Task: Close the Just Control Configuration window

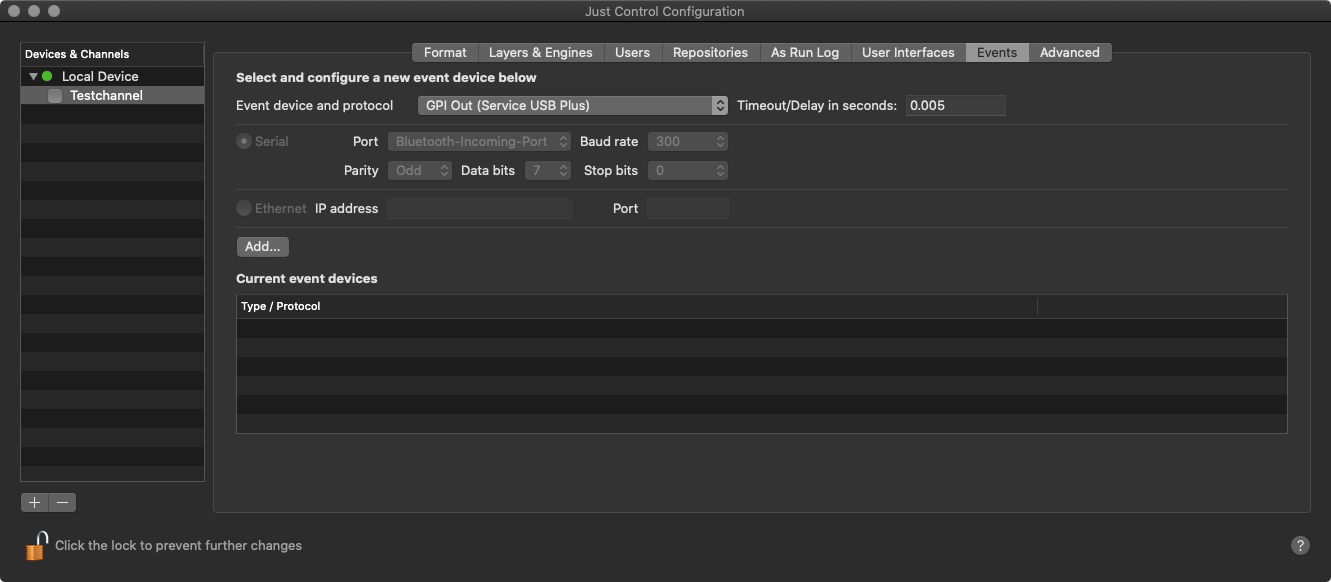Action: pyautogui.click(x=14, y=11)
